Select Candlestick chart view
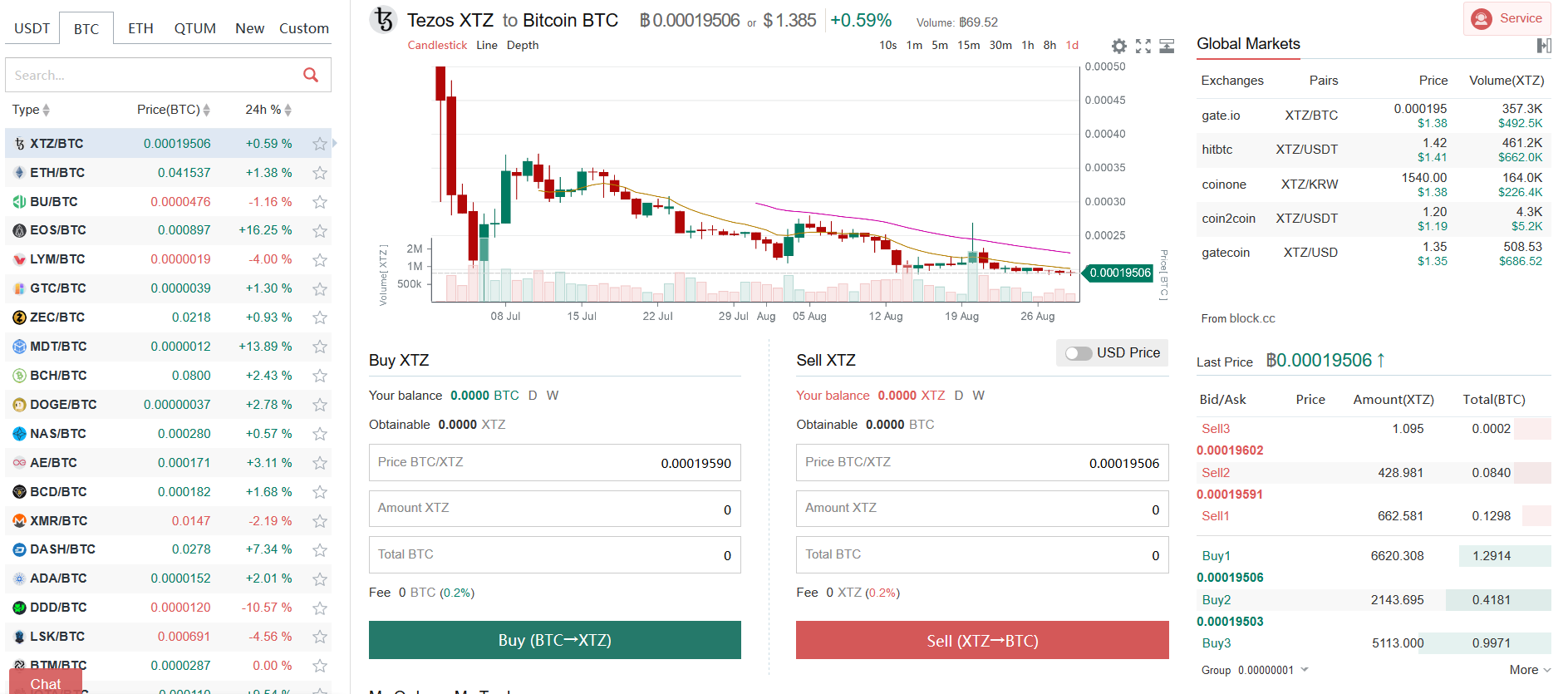1568x694 pixels. pos(437,46)
